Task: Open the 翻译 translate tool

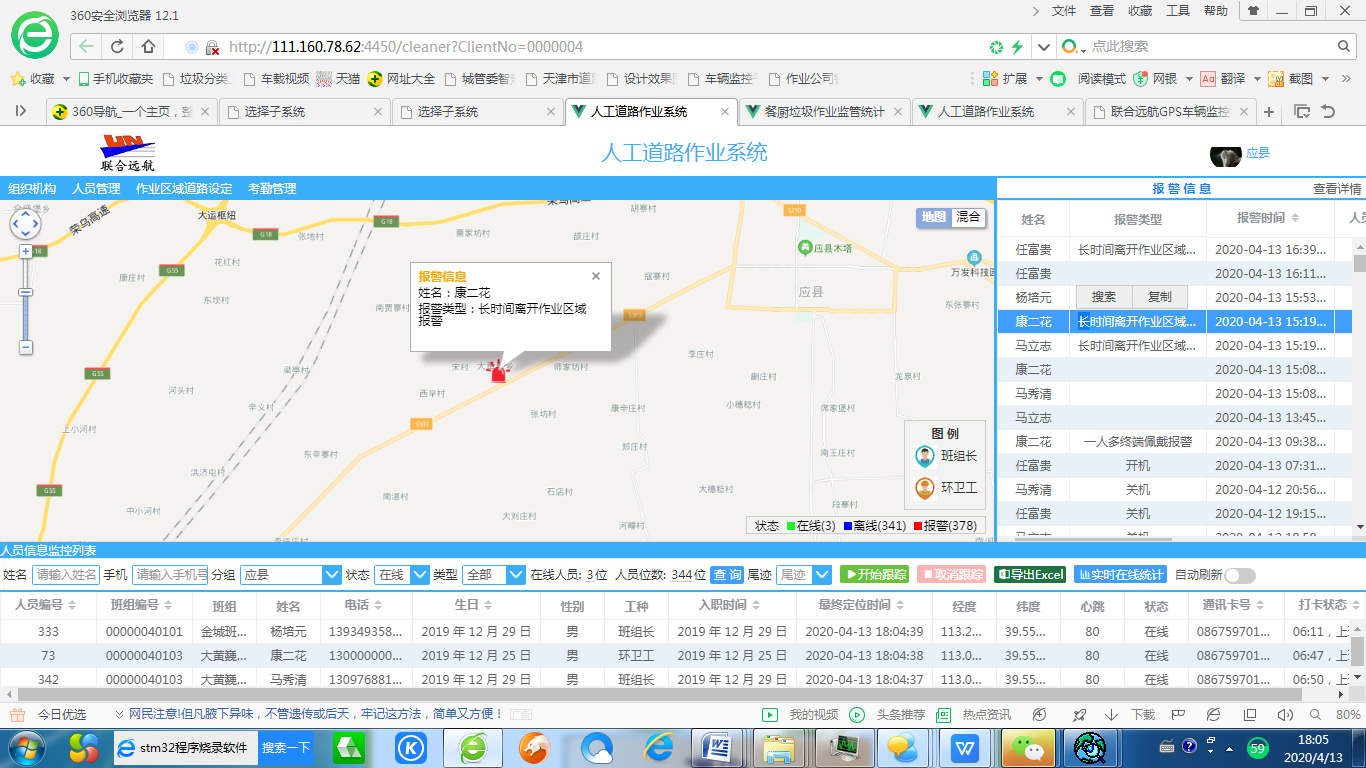Action: pos(1222,78)
